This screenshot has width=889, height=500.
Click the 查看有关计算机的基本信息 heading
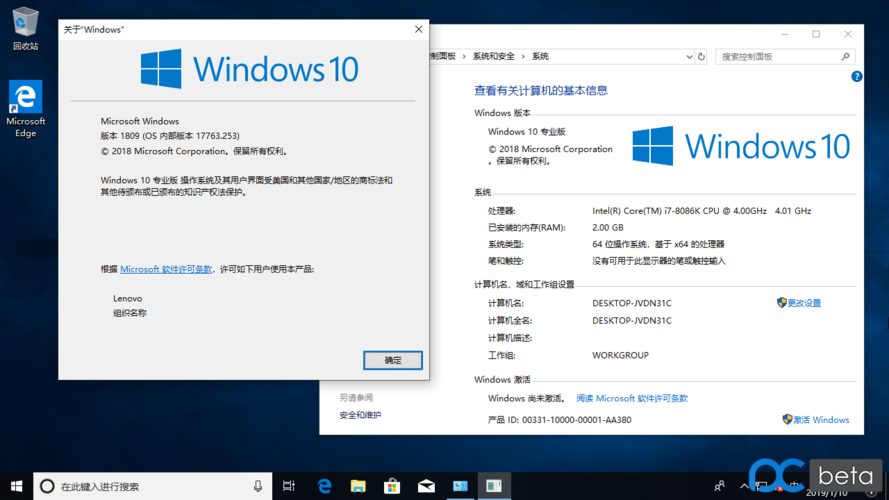tap(540, 91)
